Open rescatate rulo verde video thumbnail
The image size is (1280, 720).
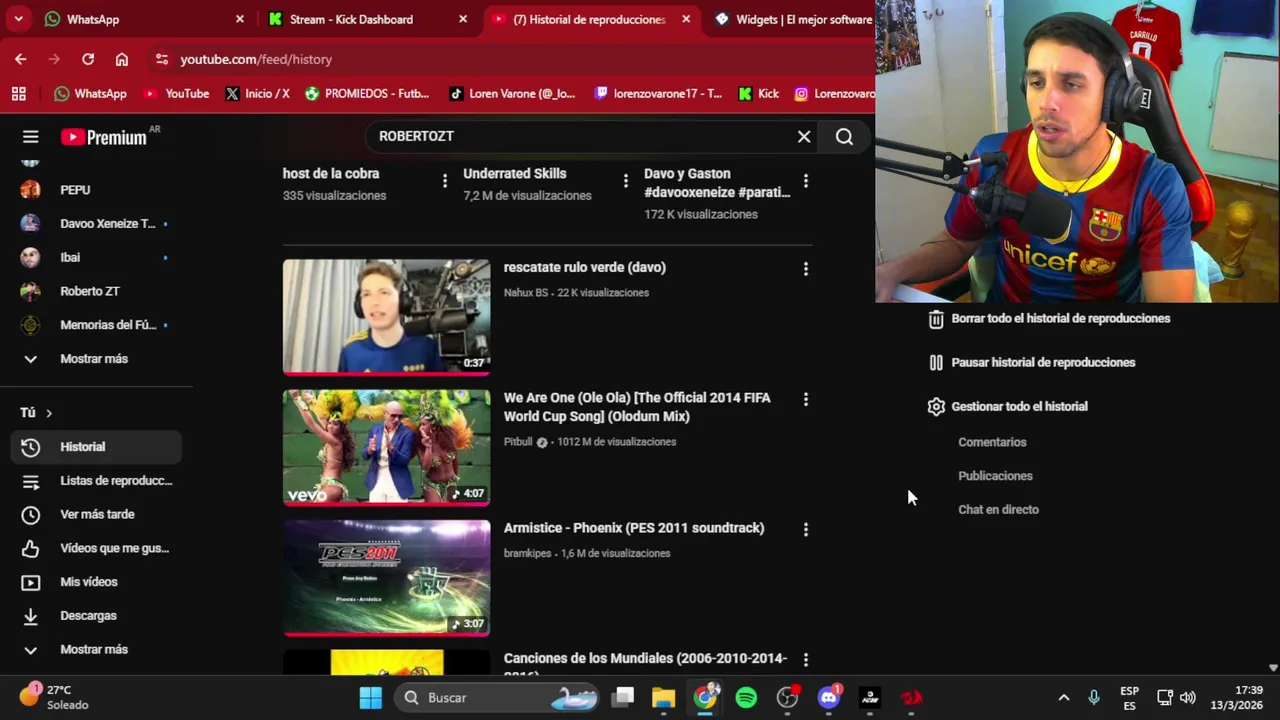(386, 317)
